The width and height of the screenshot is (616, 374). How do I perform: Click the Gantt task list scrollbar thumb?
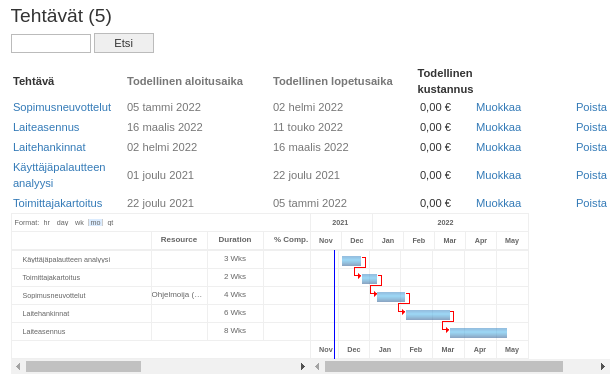point(83,367)
